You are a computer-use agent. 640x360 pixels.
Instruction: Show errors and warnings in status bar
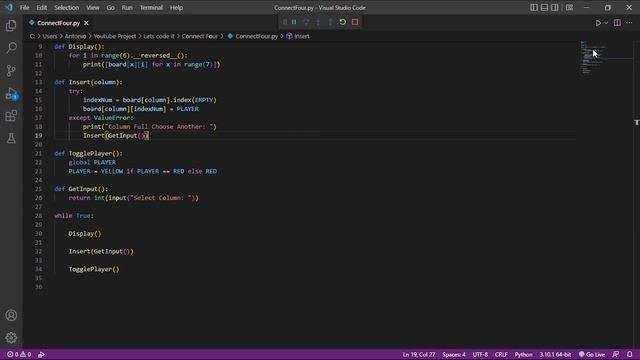(19, 354)
